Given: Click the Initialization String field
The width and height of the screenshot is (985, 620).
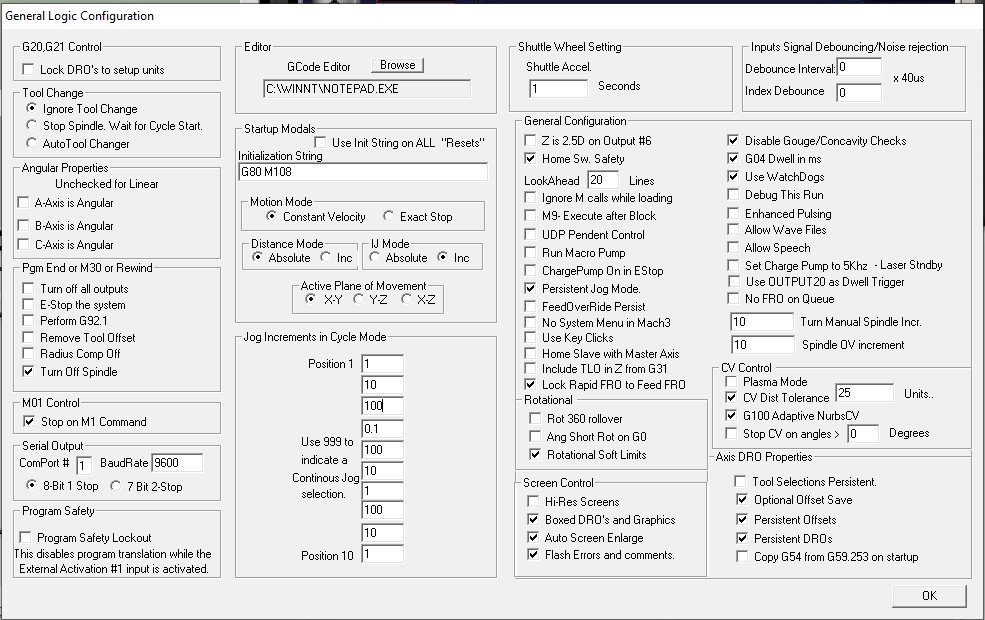Looking at the screenshot, I should tap(363, 171).
